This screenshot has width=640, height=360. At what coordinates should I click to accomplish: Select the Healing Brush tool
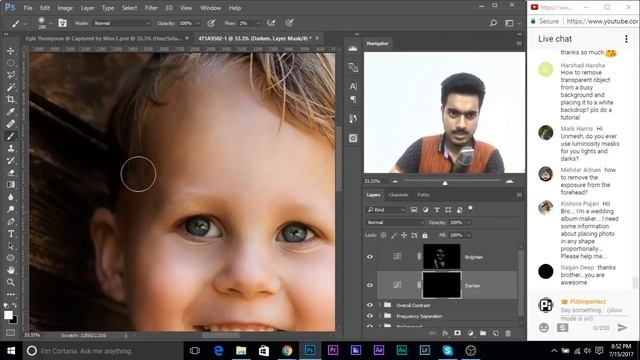click(11, 124)
